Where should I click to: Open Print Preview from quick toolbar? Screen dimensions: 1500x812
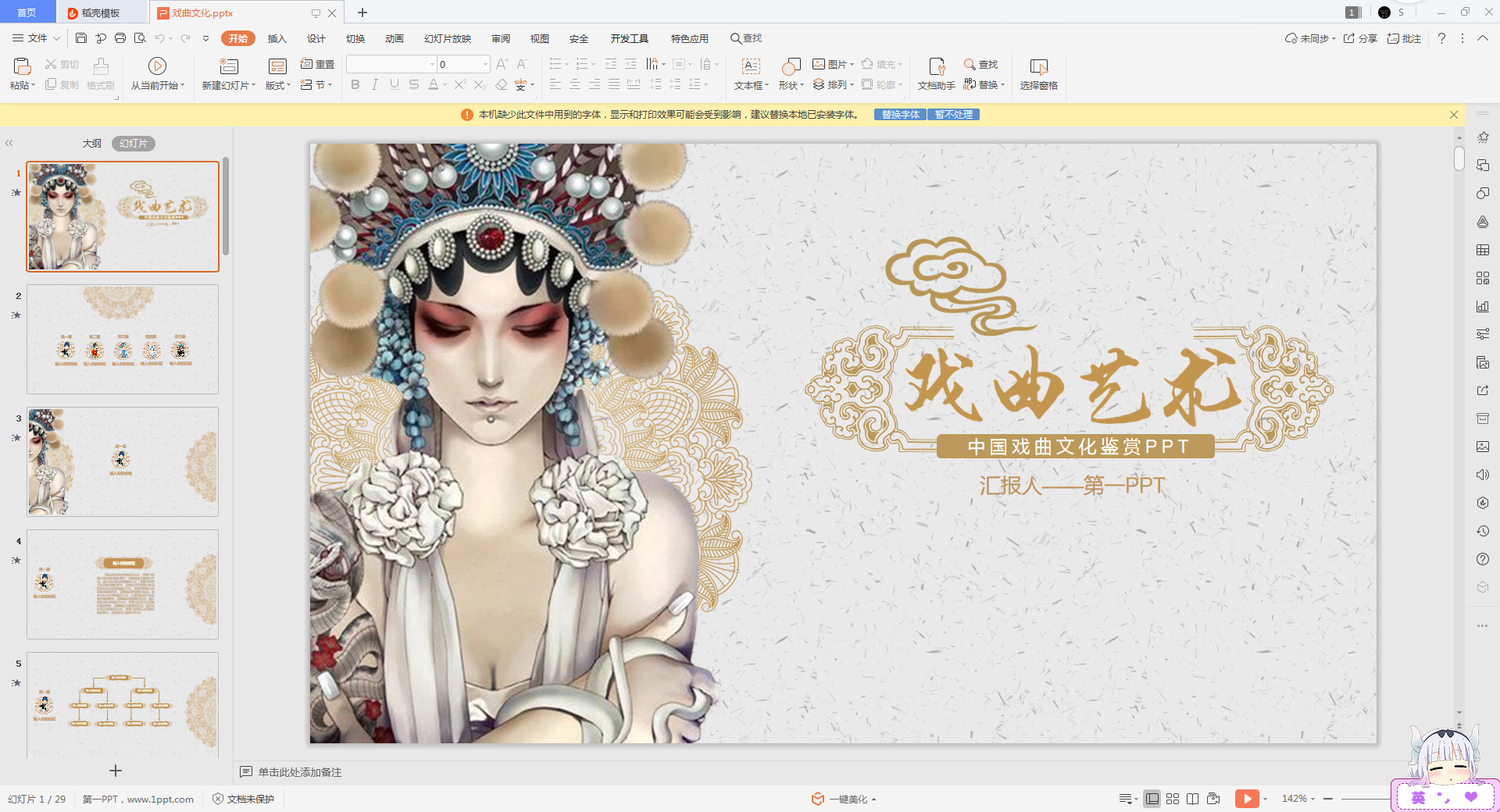(140, 37)
